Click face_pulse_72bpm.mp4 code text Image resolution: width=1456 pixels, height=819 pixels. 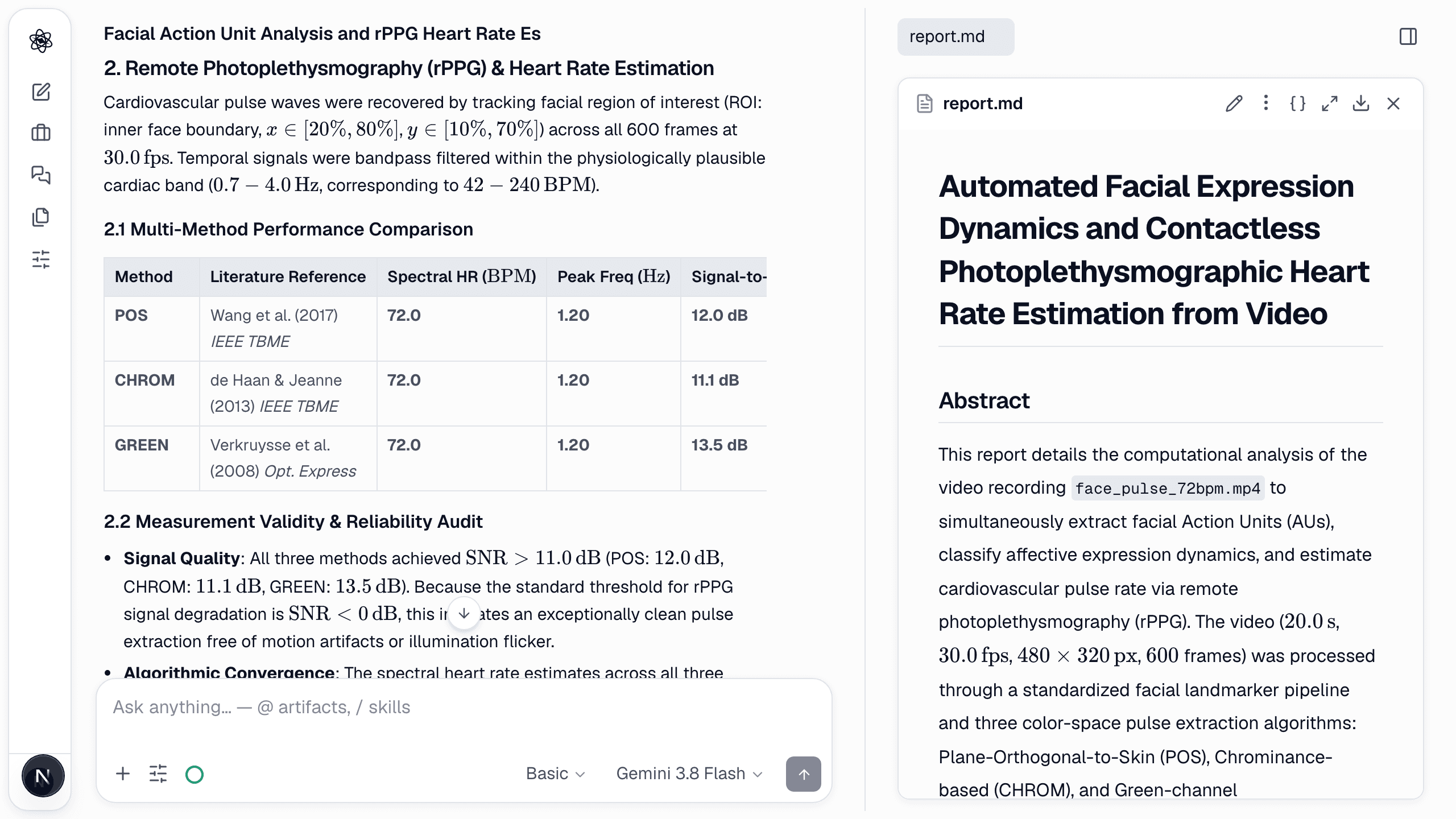click(x=1168, y=489)
